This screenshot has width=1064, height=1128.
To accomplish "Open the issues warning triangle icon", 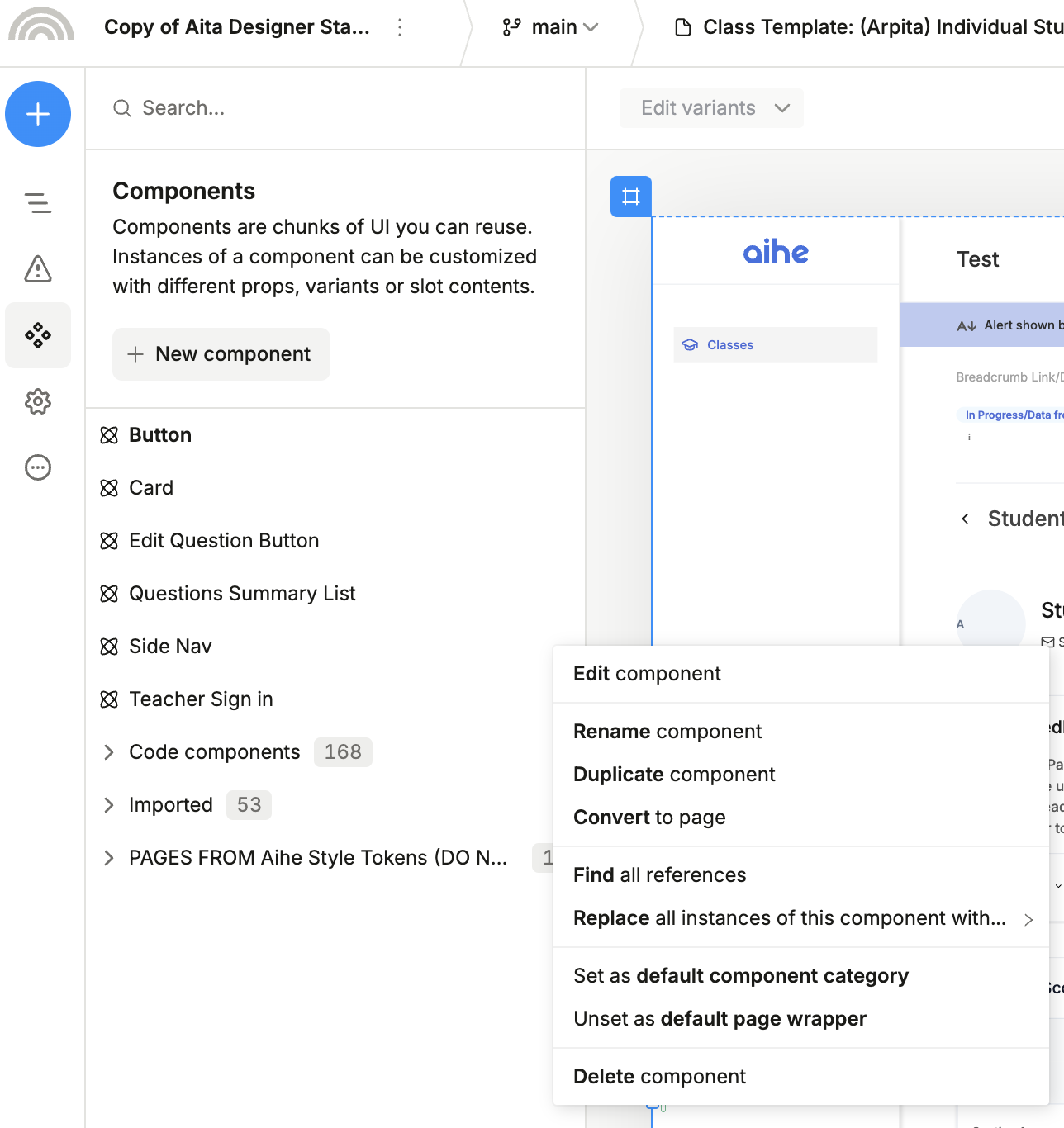I will (x=38, y=268).
